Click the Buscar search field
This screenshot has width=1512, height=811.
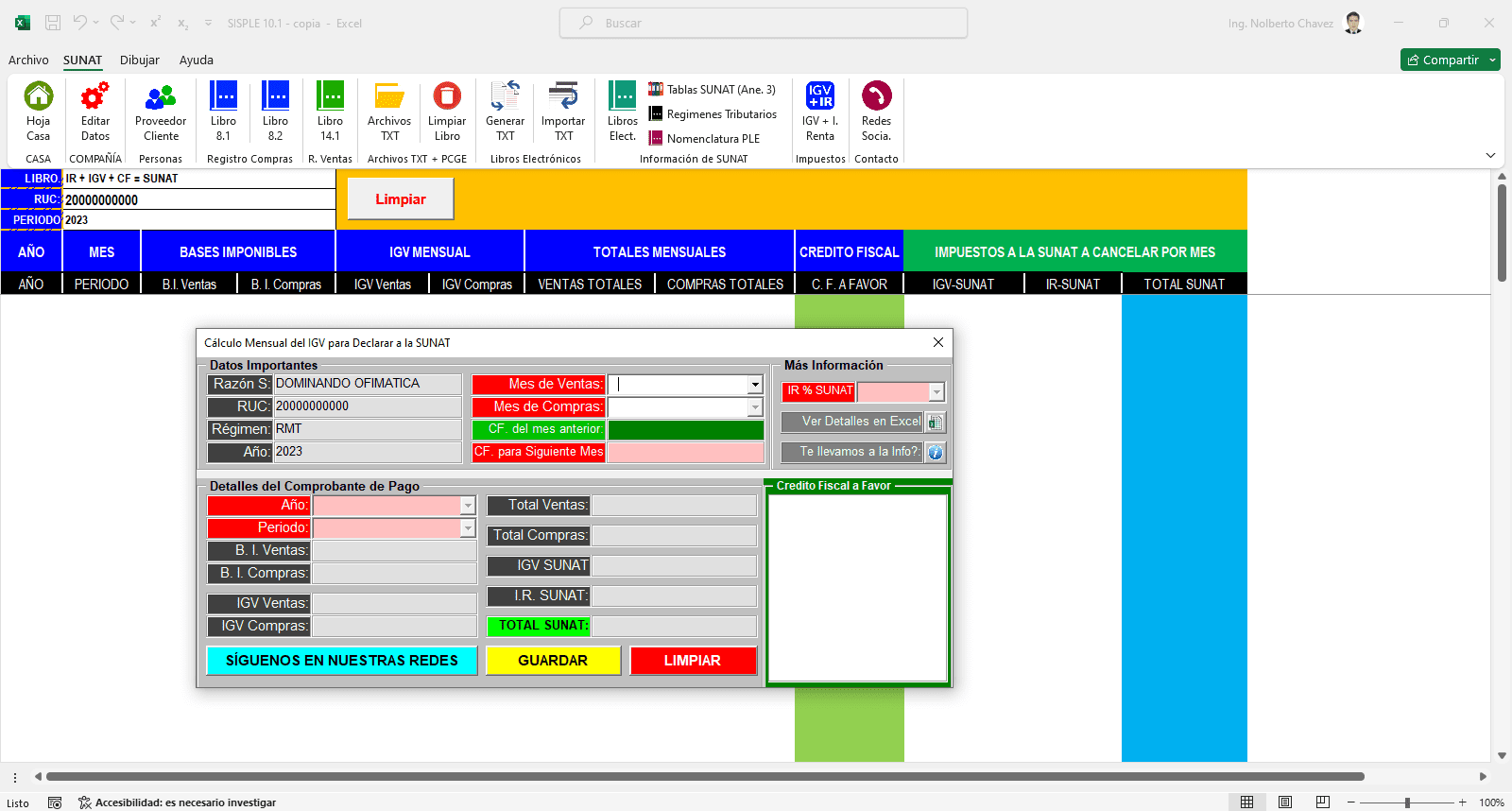[764, 23]
